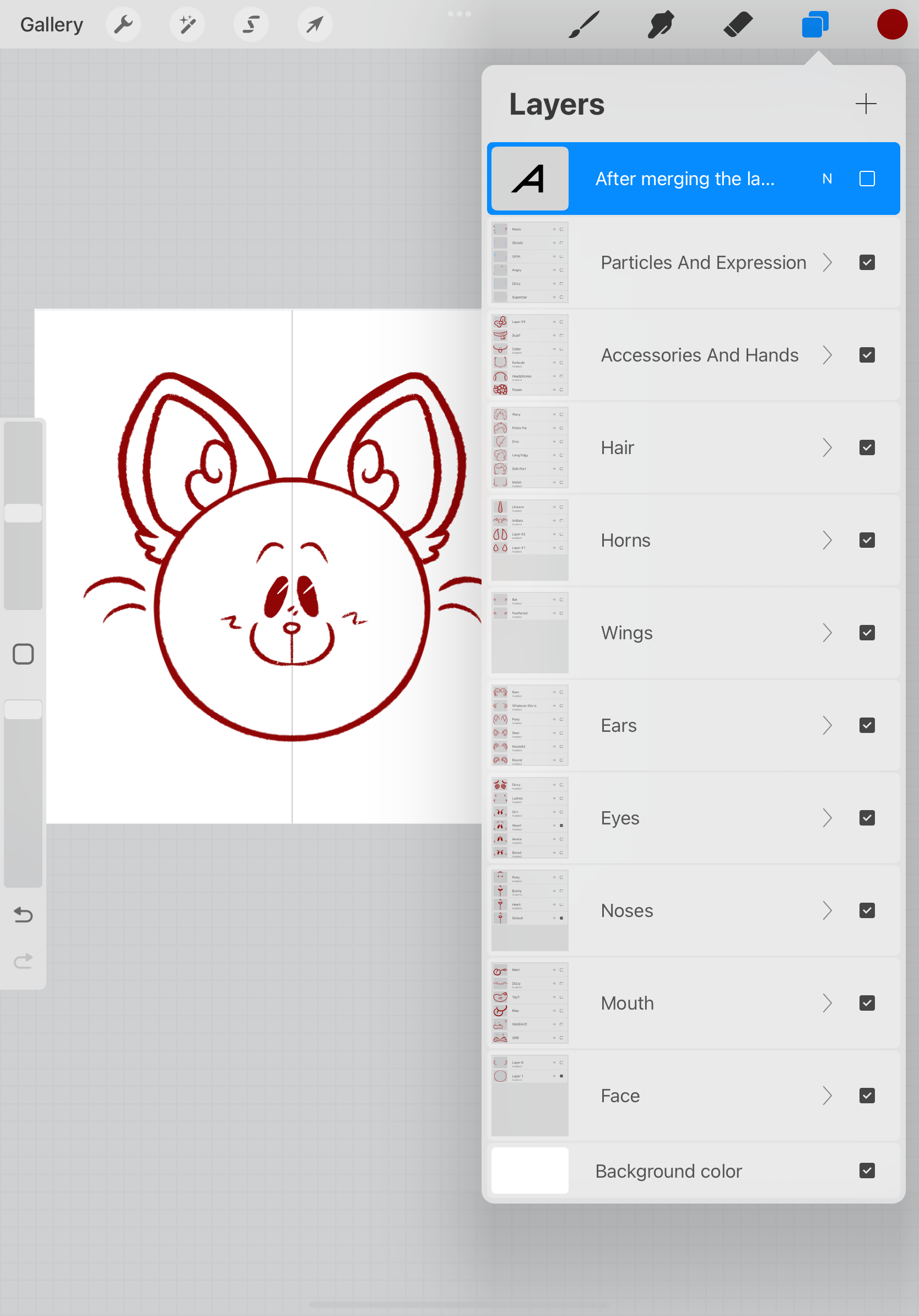This screenshot has height=1316, width=919.
Task: Open the Adjustments magic wand menu
Action: pos(187,25)
